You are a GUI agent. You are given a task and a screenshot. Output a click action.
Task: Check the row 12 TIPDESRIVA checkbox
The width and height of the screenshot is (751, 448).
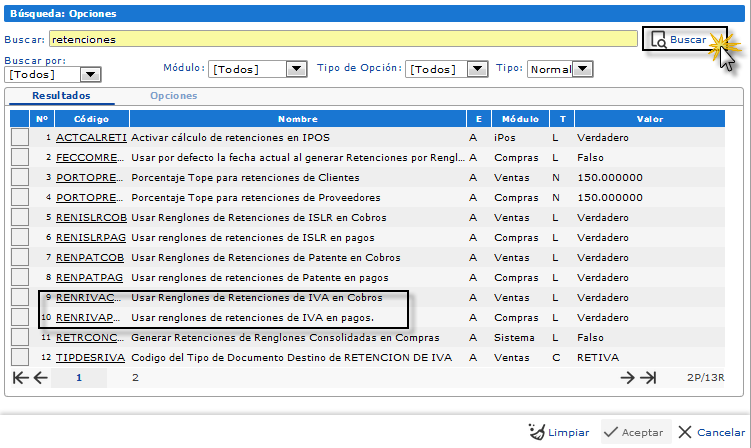click(x=20, y=357)
